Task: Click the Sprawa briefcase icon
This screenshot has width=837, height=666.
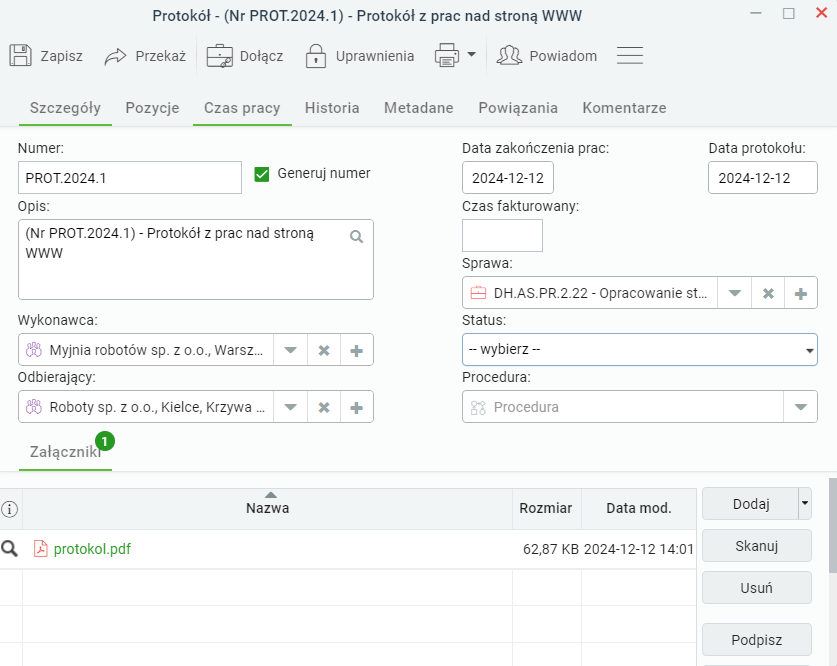Action: [x=478, y=293]
